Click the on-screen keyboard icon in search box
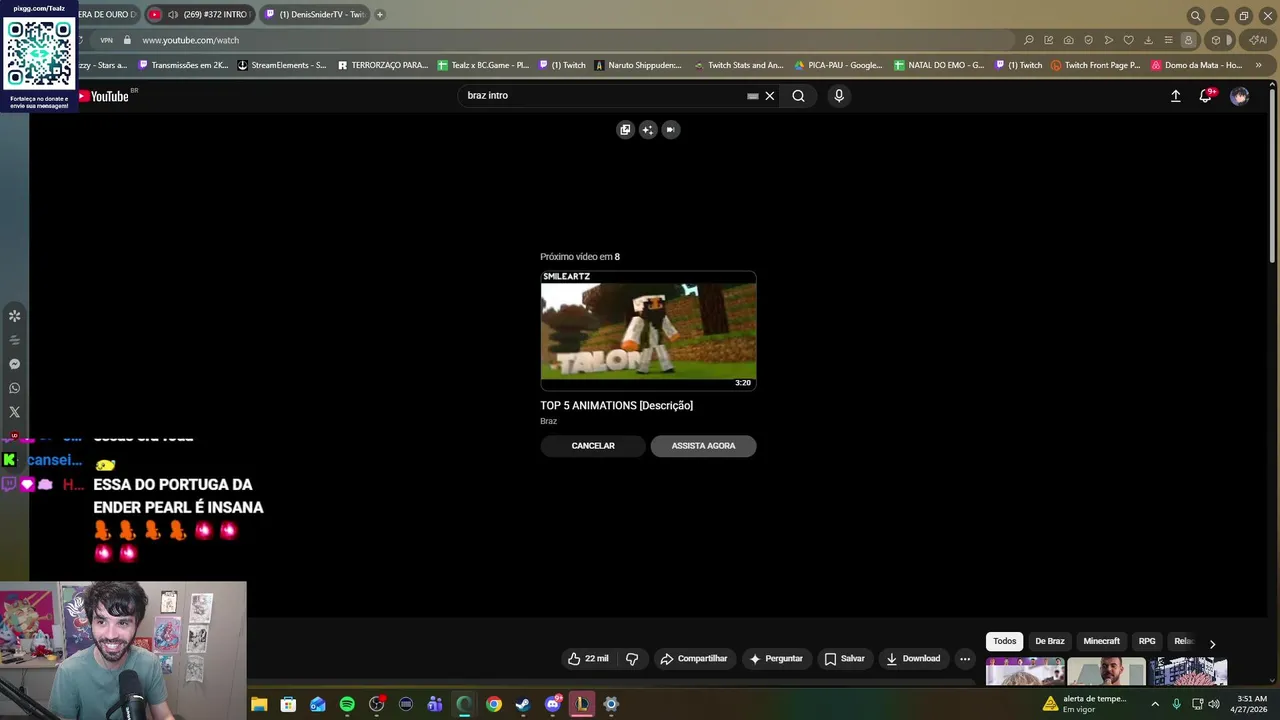Screen dimensions: 1280x720 [753, 96]
